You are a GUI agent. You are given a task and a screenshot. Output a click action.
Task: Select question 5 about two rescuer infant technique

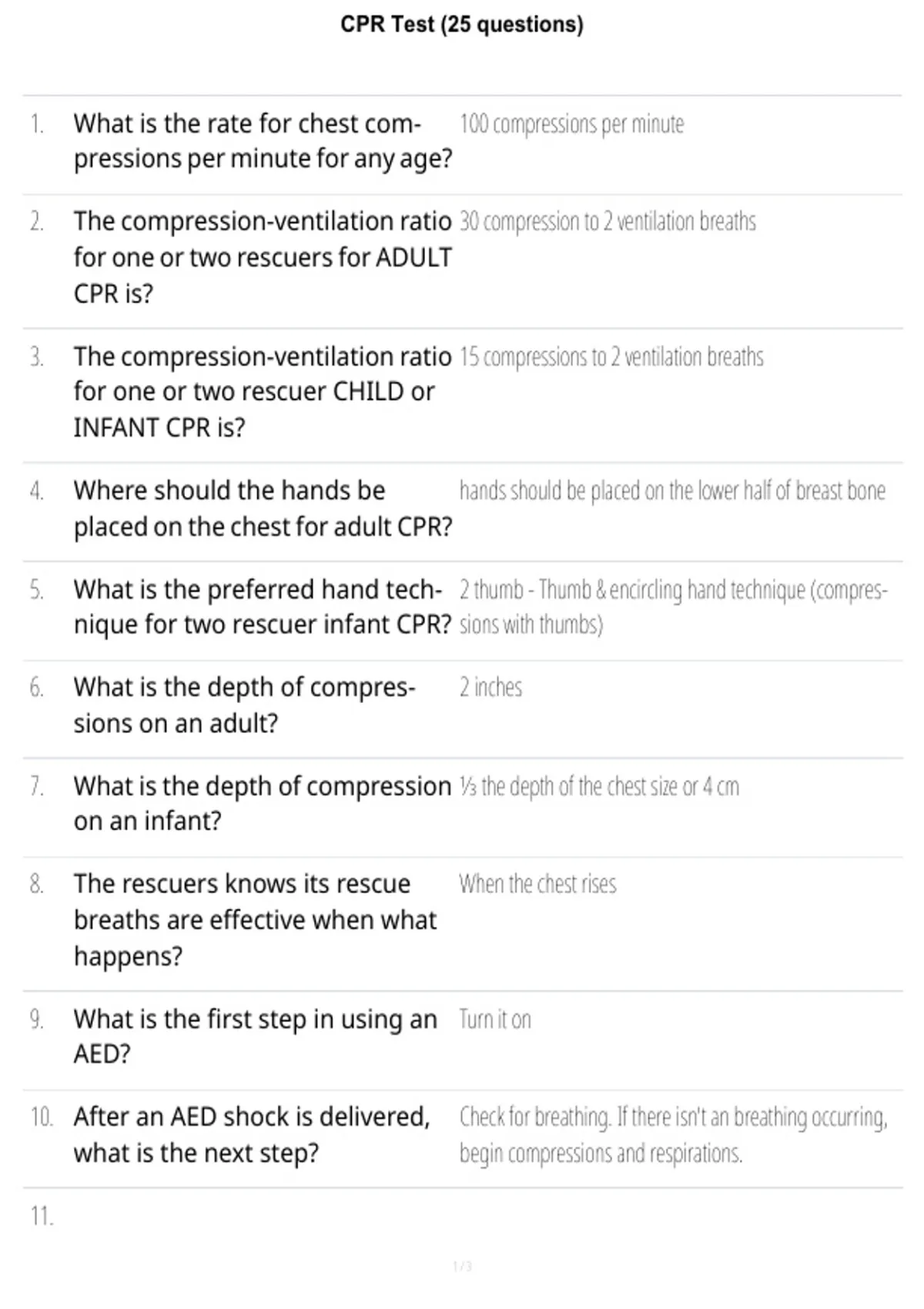coord(263,607)
